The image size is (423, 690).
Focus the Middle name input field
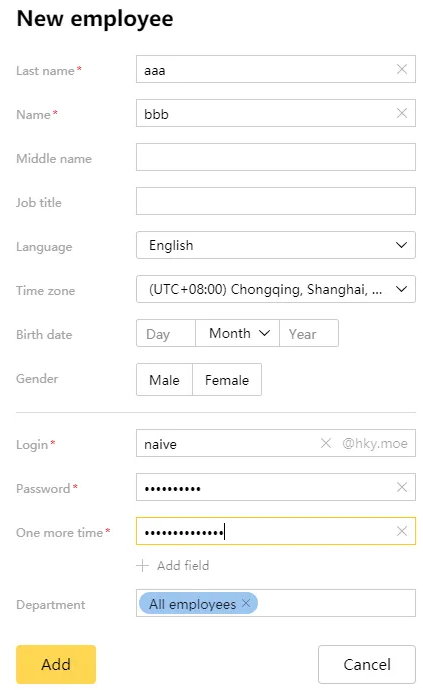[x=276, y=157]
